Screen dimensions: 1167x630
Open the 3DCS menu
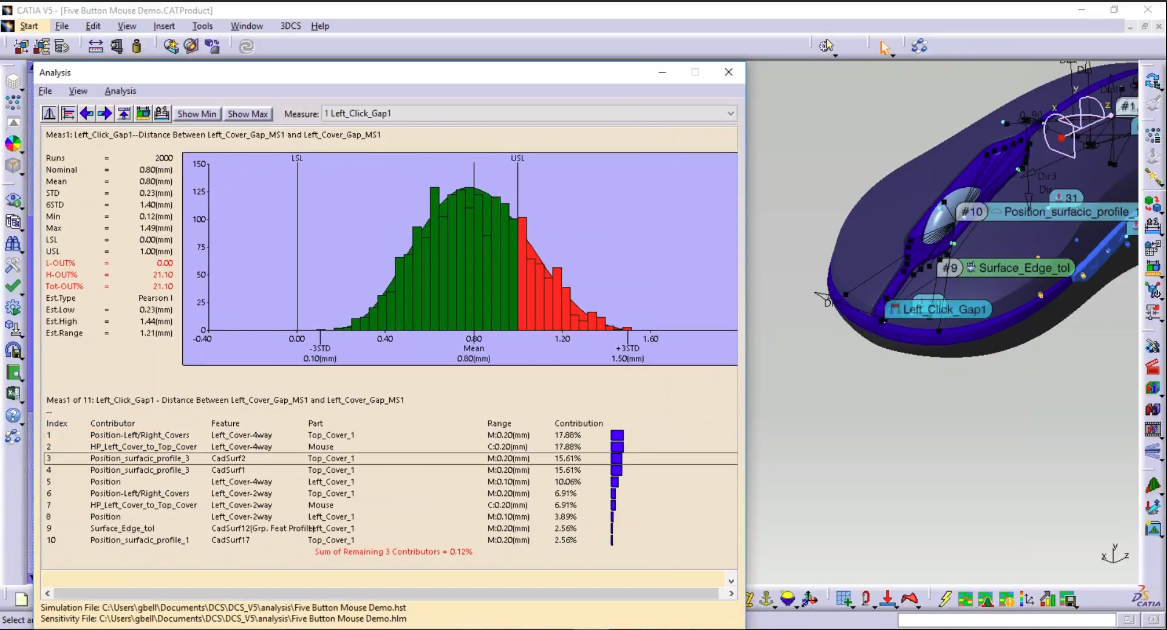coord(290,26)
